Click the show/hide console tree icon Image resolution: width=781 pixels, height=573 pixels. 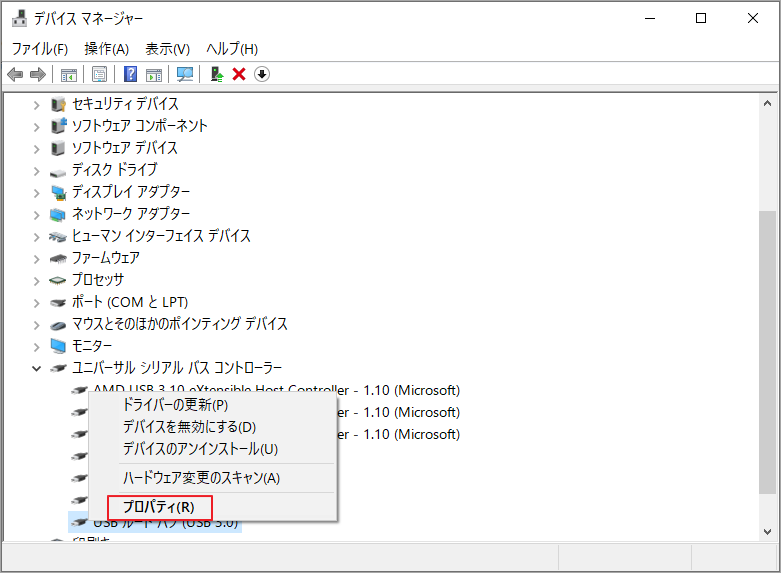click(x=69, y=74)
